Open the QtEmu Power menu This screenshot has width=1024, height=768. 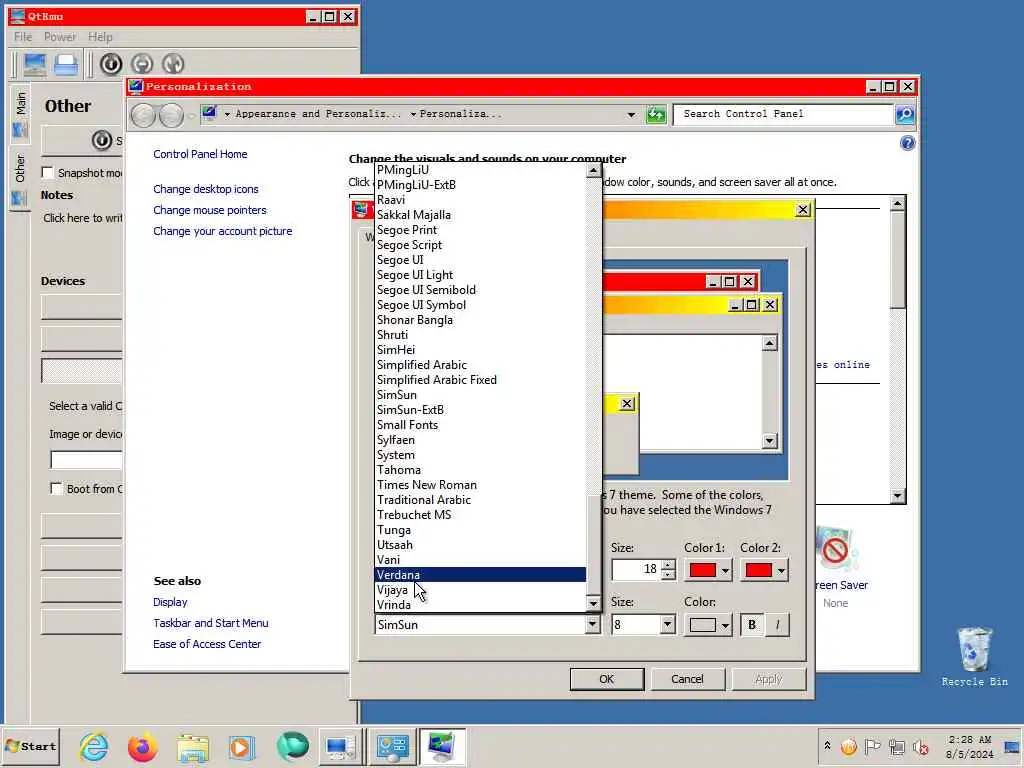pyautogui.click(x=60, y=37)
